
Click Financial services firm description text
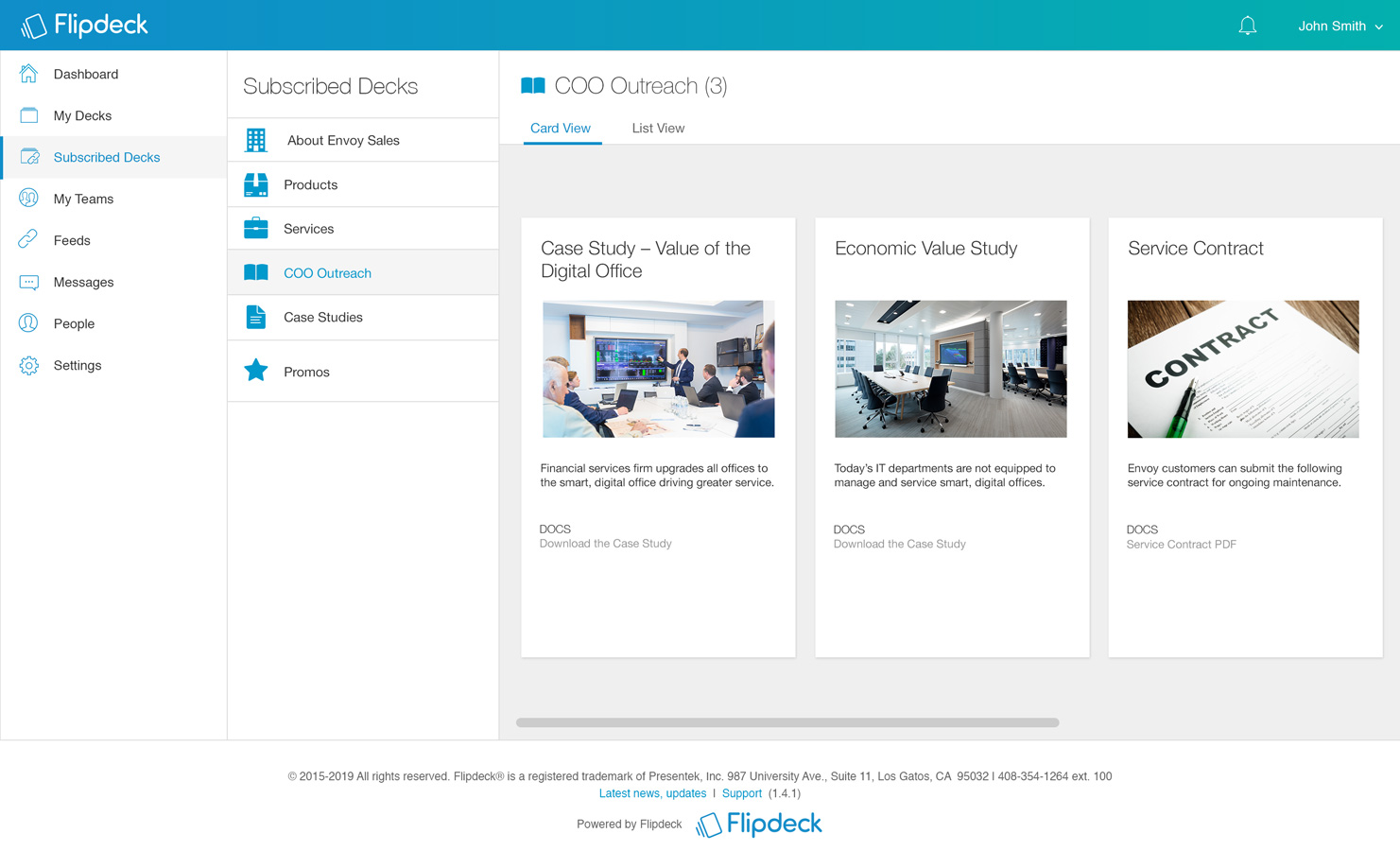pos(657,476)
